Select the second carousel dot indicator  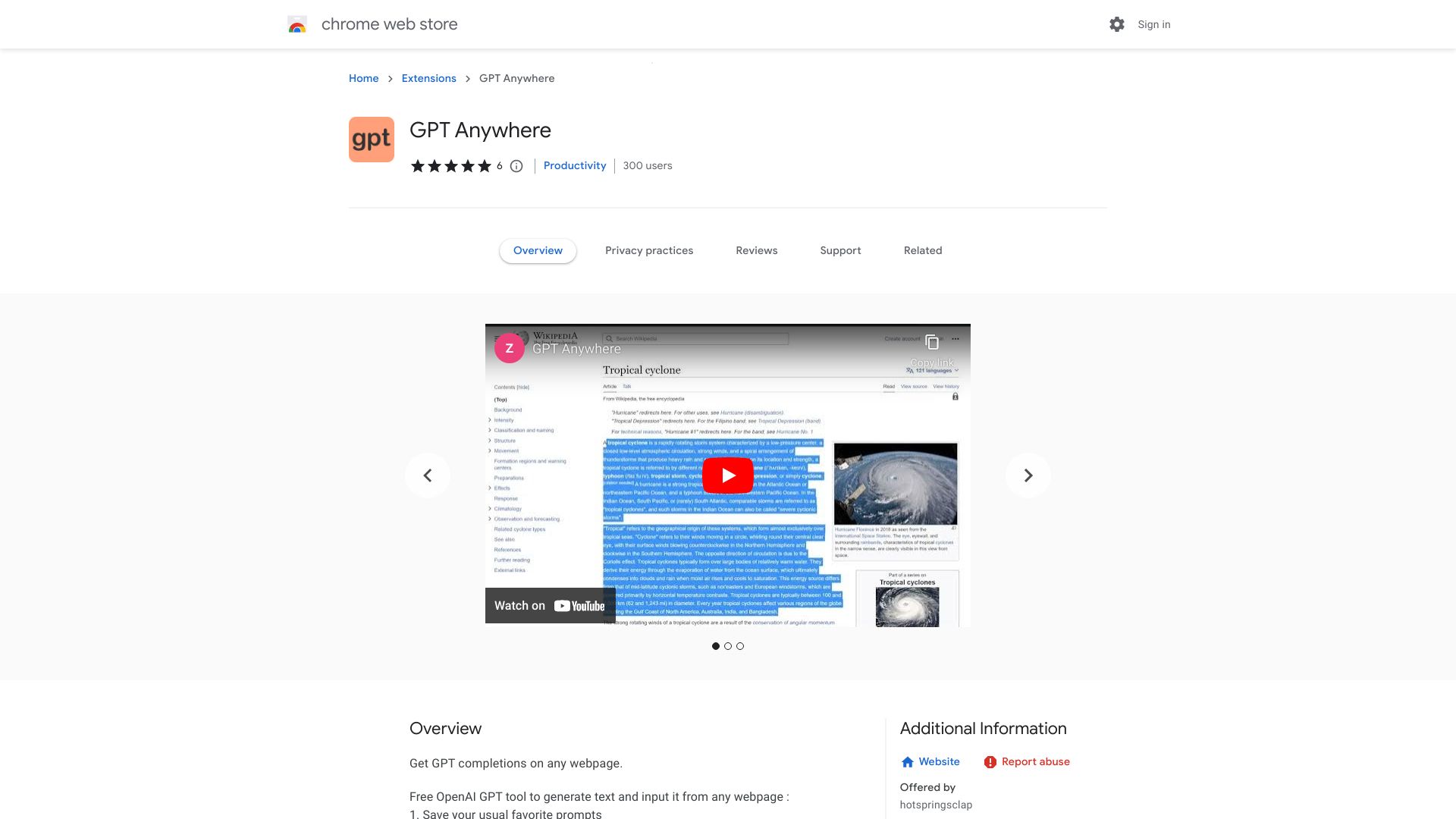pyautogui.click(x=728, y=646)
